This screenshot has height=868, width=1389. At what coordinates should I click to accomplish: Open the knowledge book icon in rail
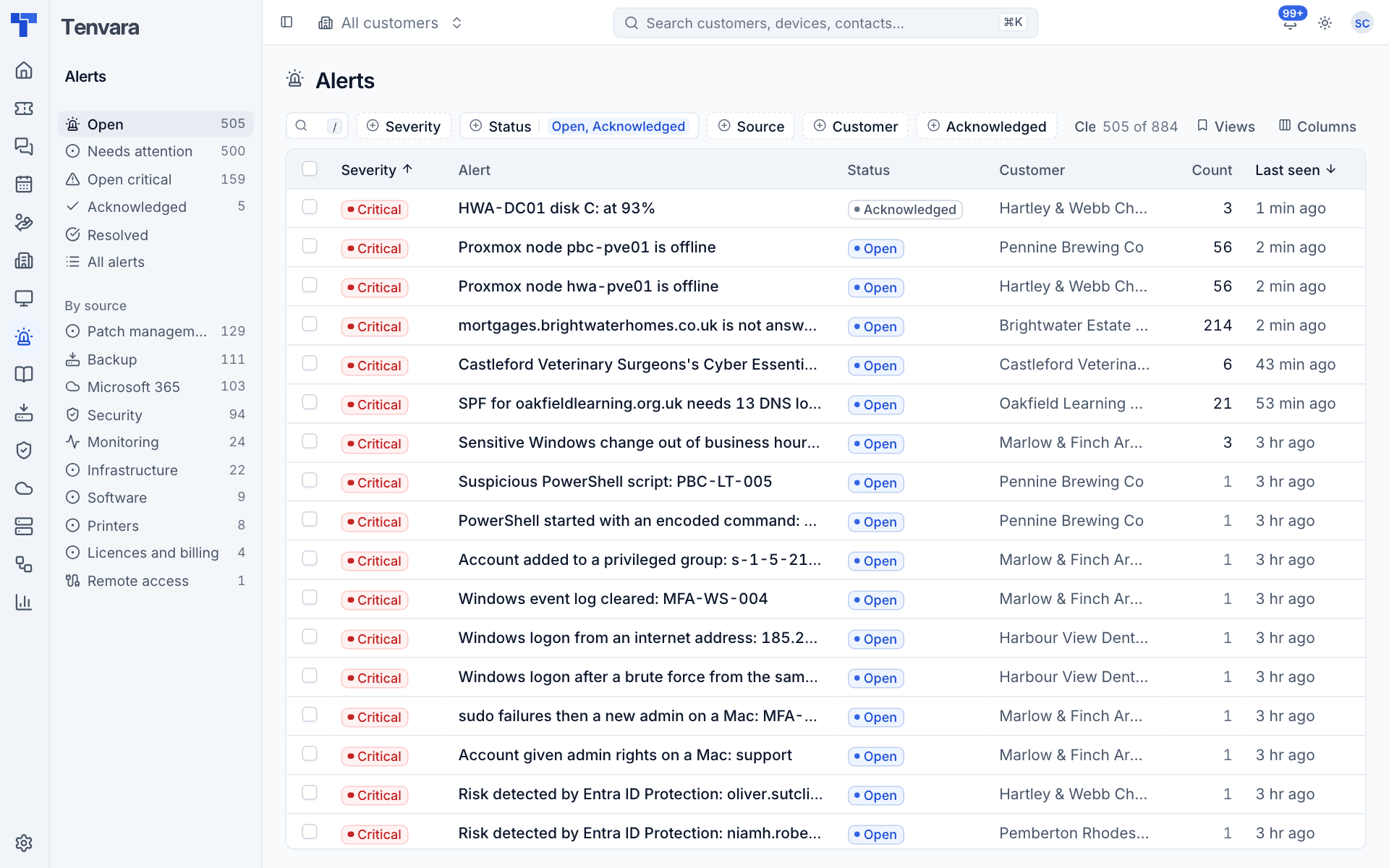coord(24,374)
